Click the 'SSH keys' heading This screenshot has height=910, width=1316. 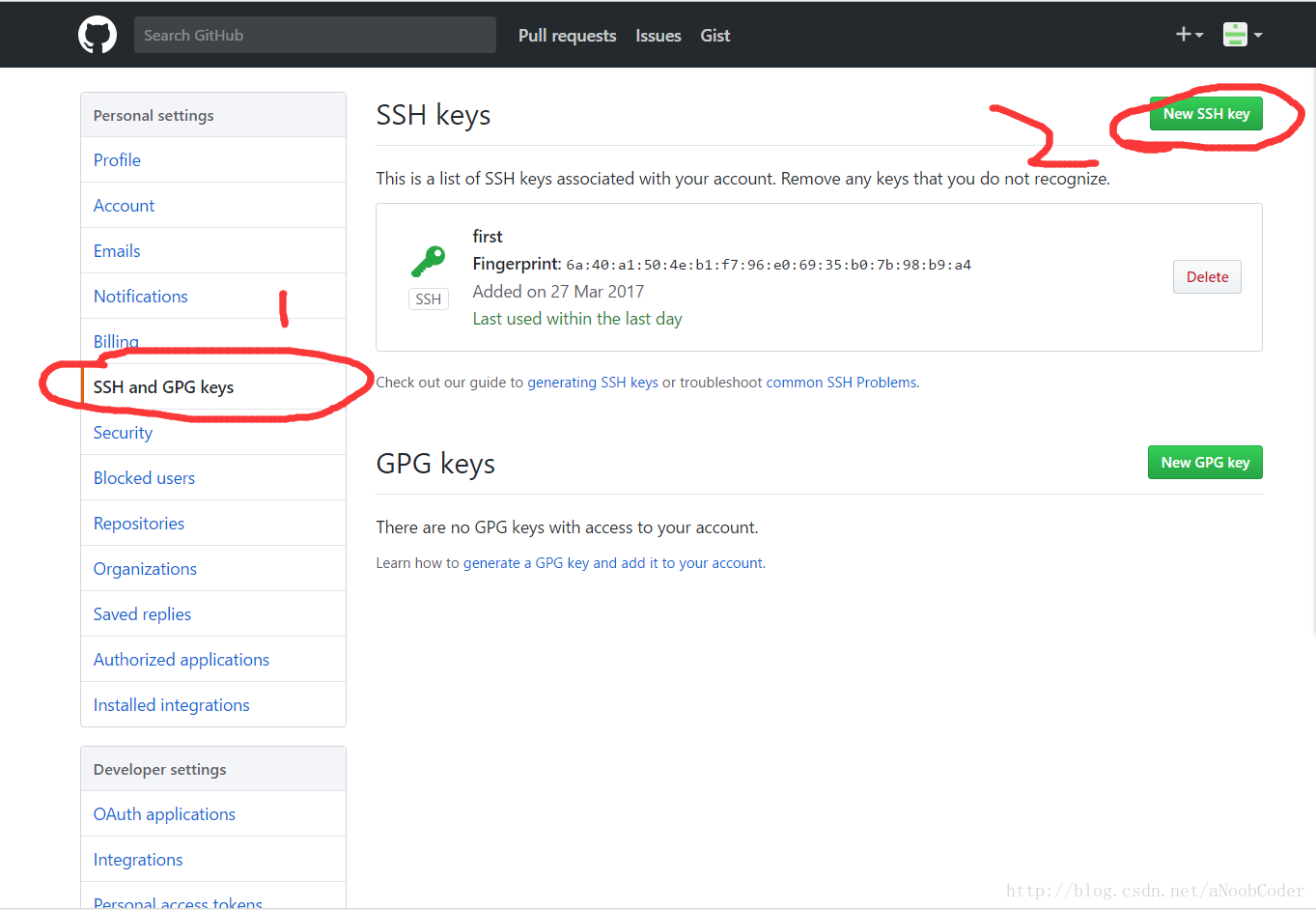[434, 115]
